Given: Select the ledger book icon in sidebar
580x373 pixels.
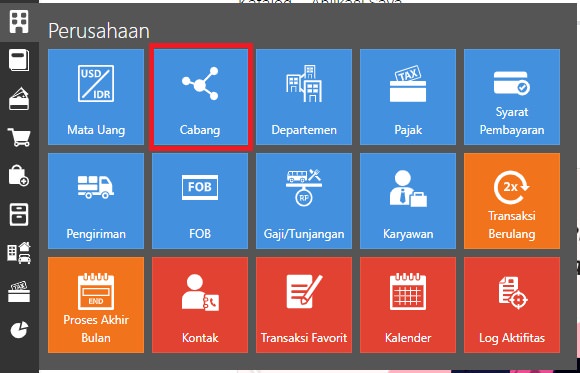Looking at the screenshot, I should [x=19, y=60].
